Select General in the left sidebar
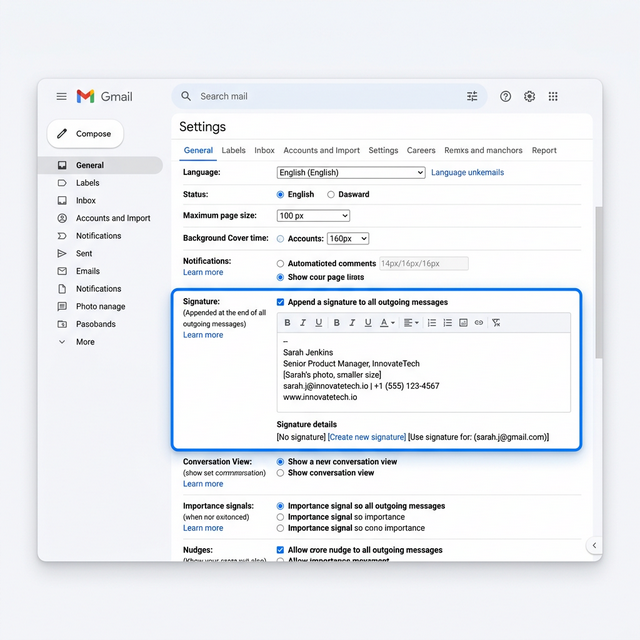640x640 pixels. coord(100,165)
